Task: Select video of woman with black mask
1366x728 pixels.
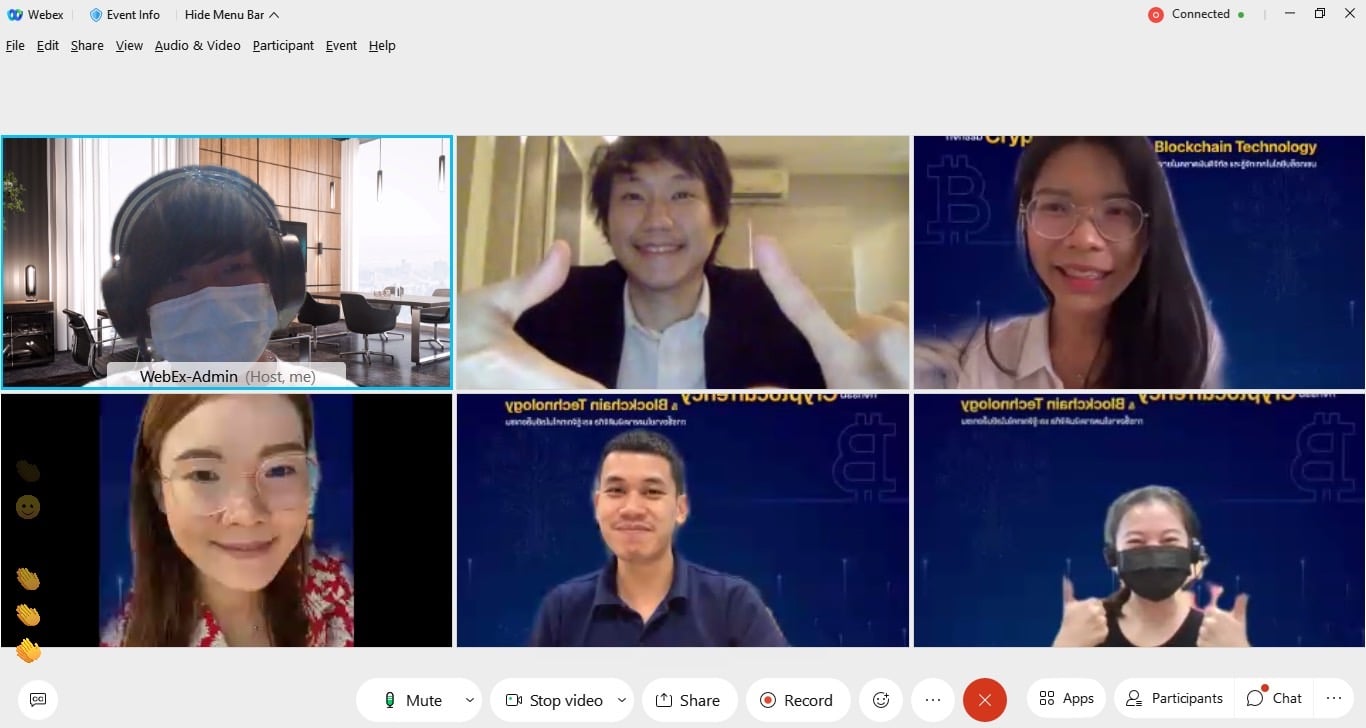Action: point(1139,520)
